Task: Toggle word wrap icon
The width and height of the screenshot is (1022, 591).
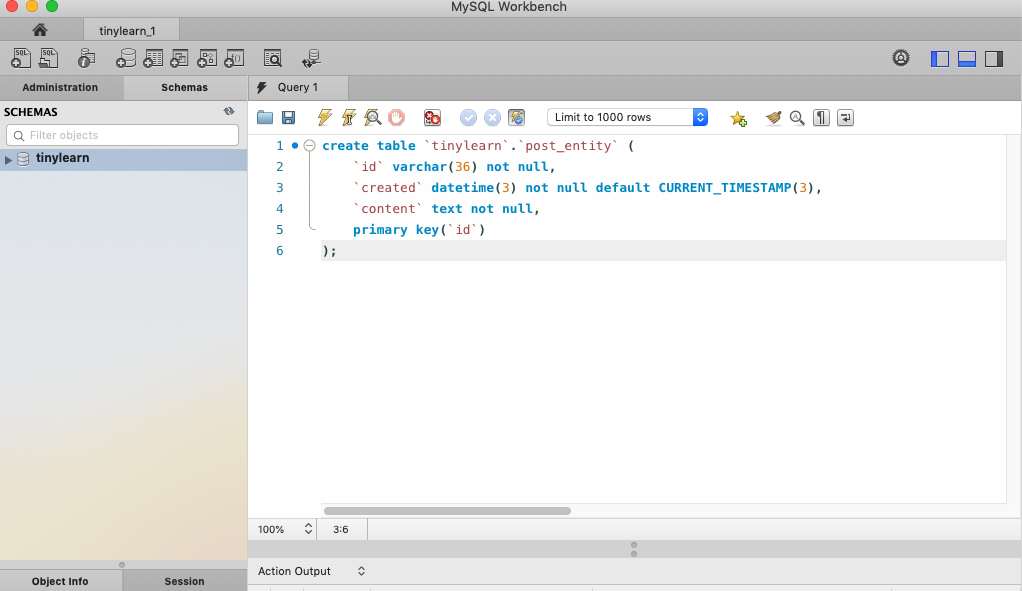Action: [845, 117]
